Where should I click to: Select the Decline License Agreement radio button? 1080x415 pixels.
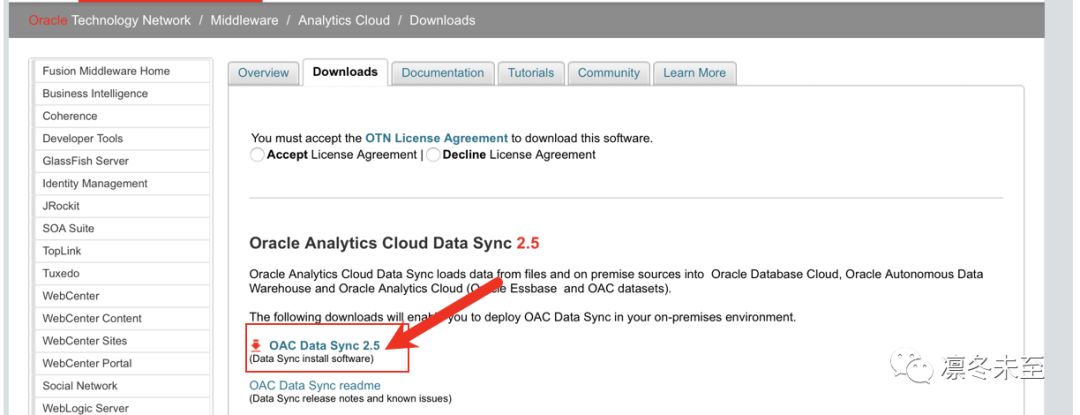(433, 155)
